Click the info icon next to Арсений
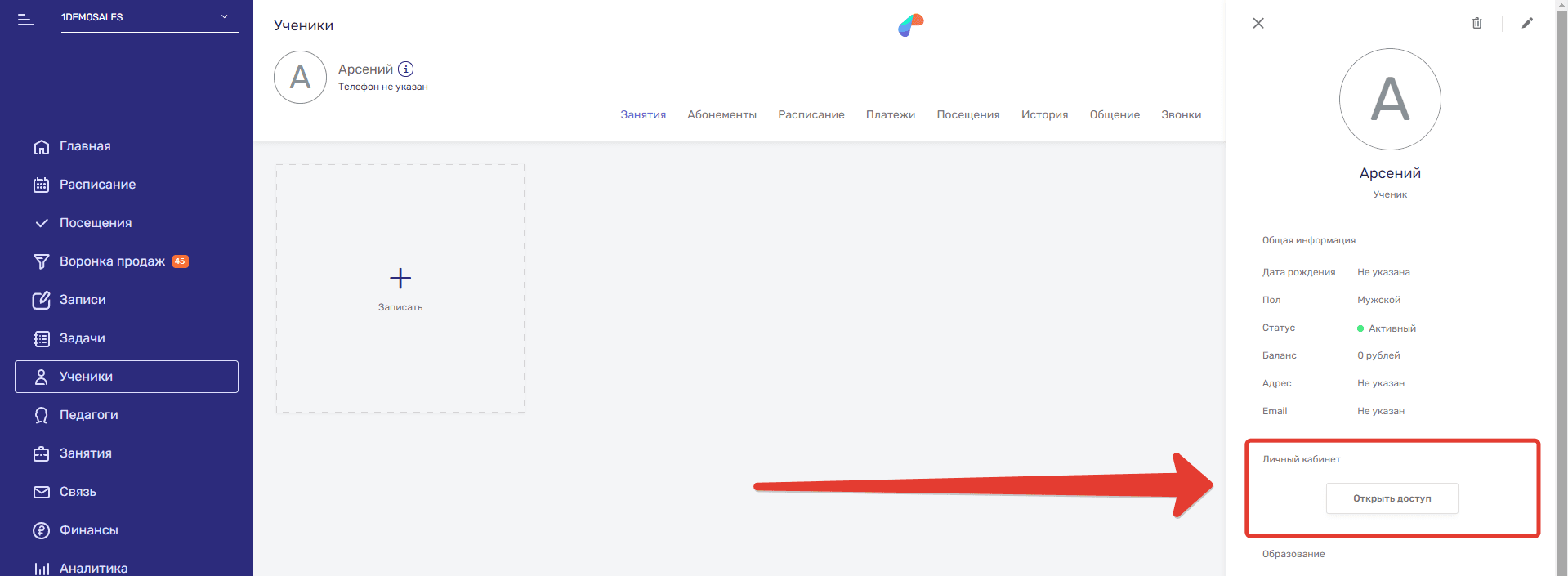Screen dimensions: 1568x576 (405, 69)
